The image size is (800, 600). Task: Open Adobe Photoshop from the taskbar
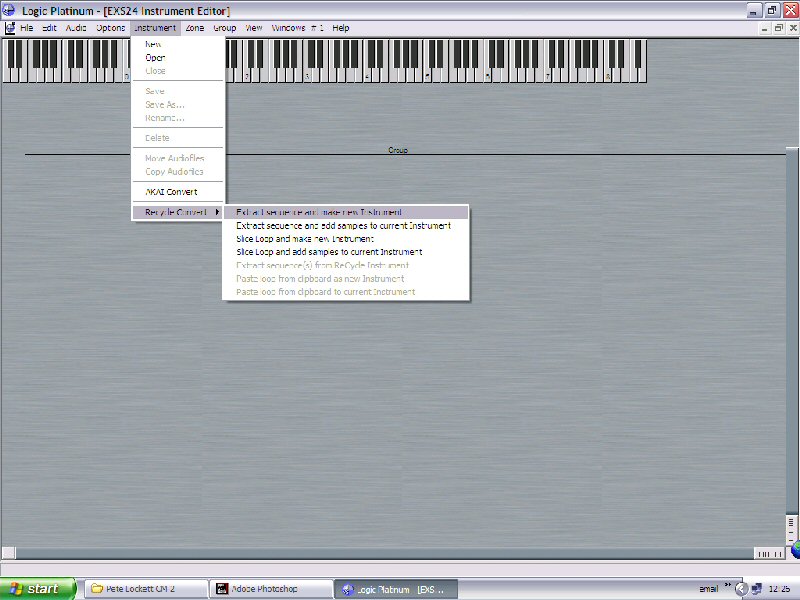(x=271, y=589)
